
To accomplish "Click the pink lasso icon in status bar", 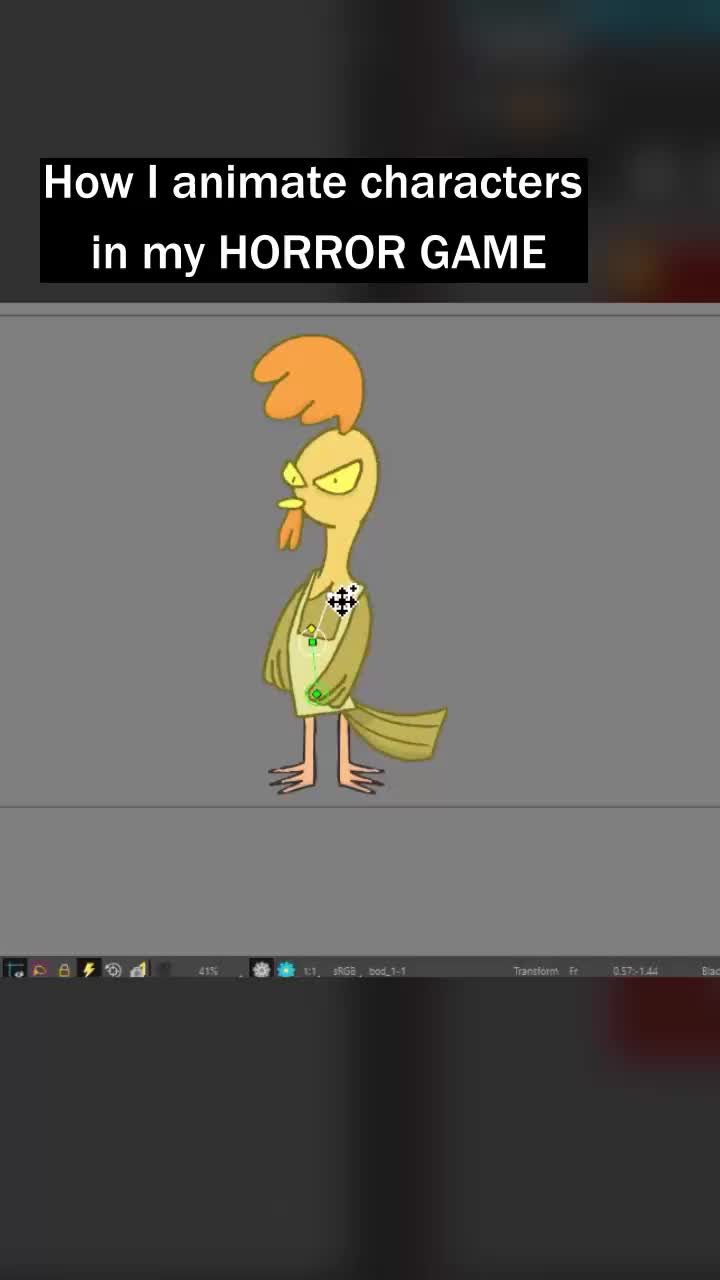I will 40,970.
